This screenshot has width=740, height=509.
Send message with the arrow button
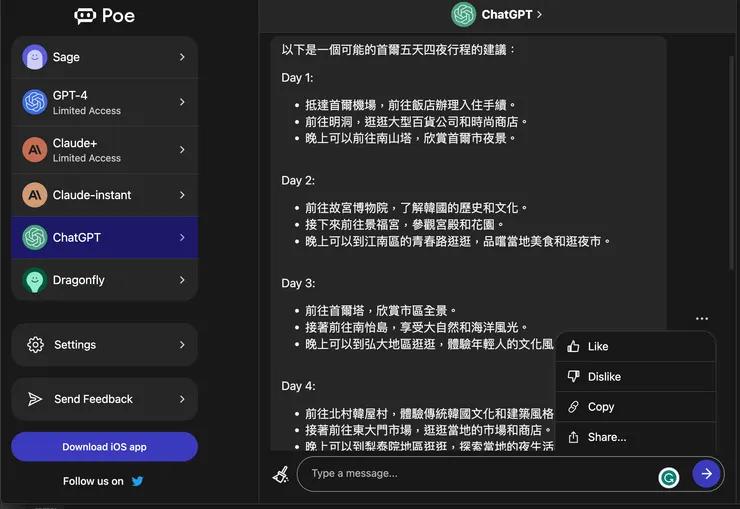(706, 474)
